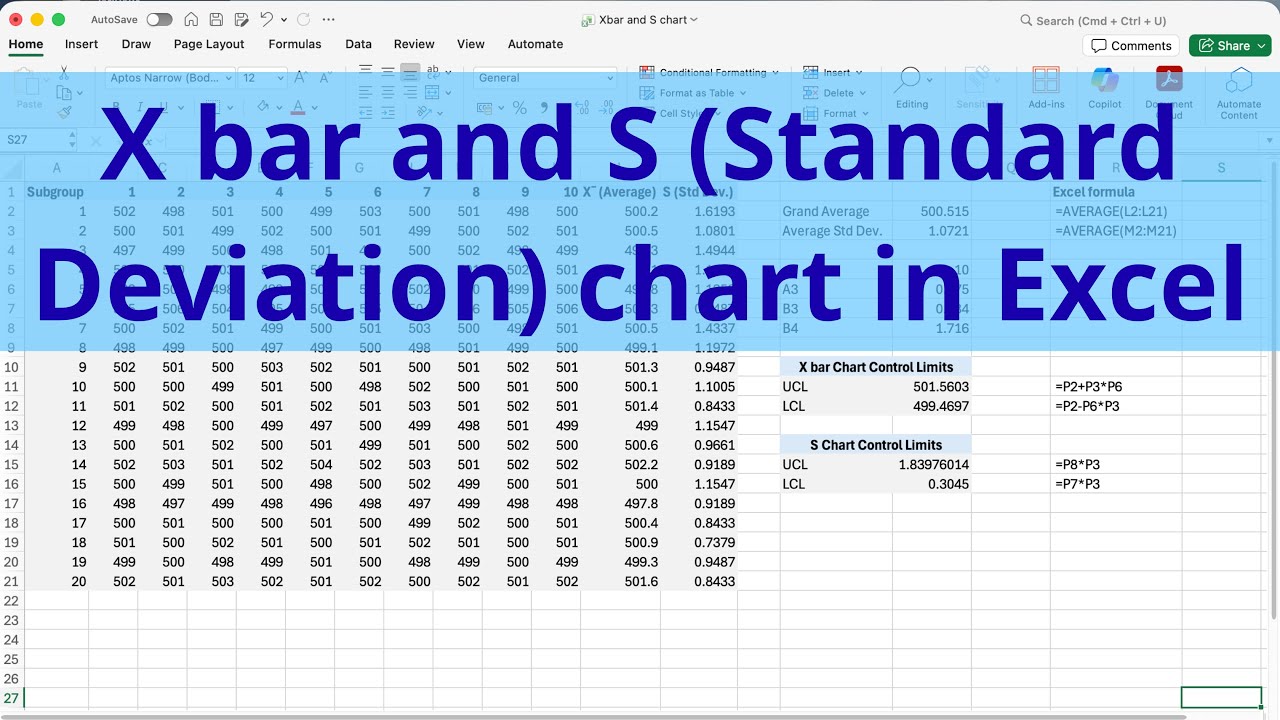Open the Page Layout tab
Viewport: 1280px width, 720px height.
click(x=209, y=44)
